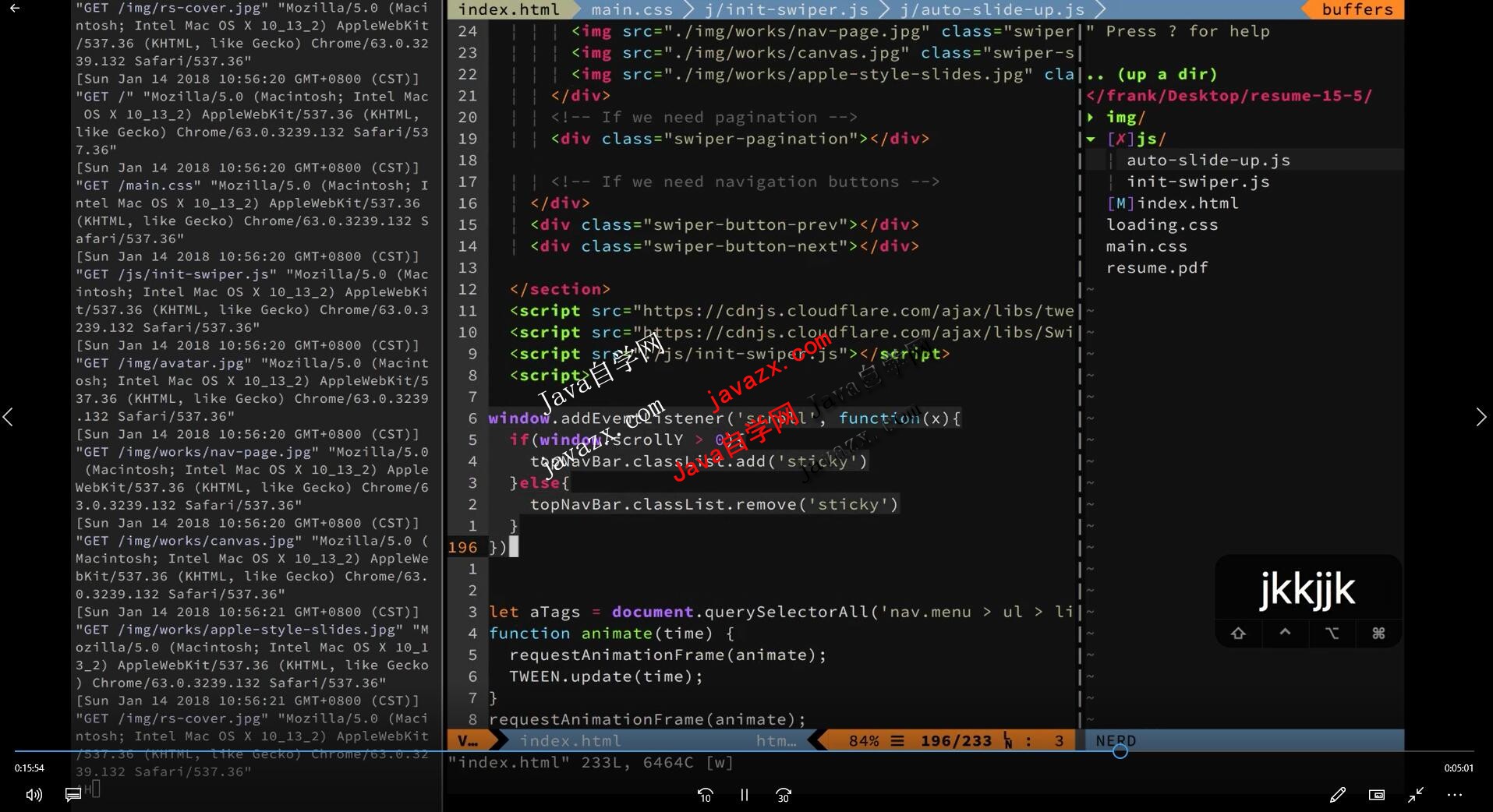Click the '"index.html" 233L, 6464C [w]' message
Screen dimensions: 1493x812
coord(591,763)
